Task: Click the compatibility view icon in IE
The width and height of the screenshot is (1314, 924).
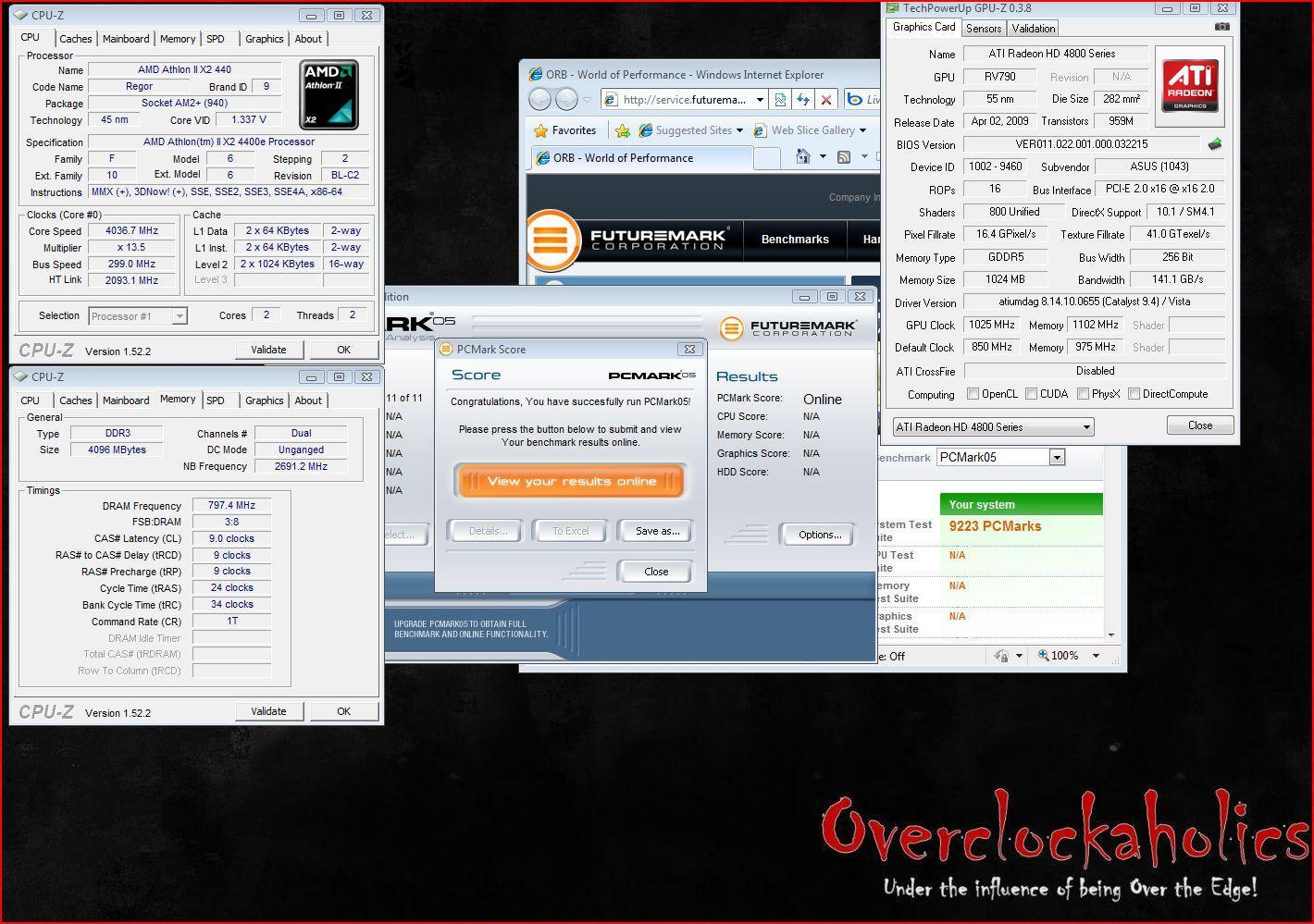Action: tap(780, 100)
